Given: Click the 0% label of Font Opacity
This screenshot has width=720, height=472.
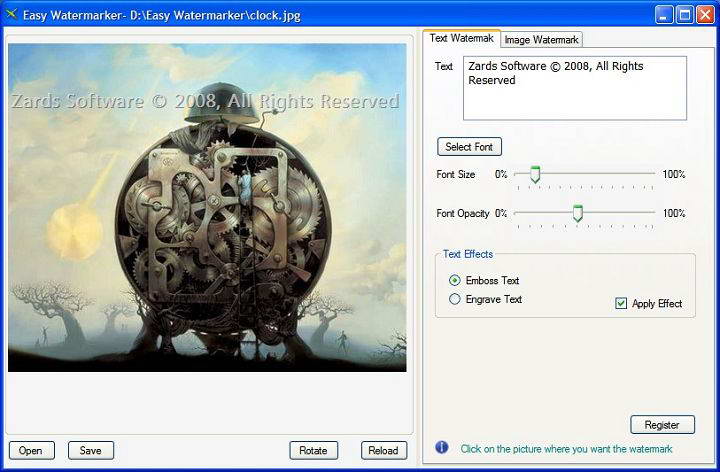Looking at the screenshot, I should coord(501,214).
